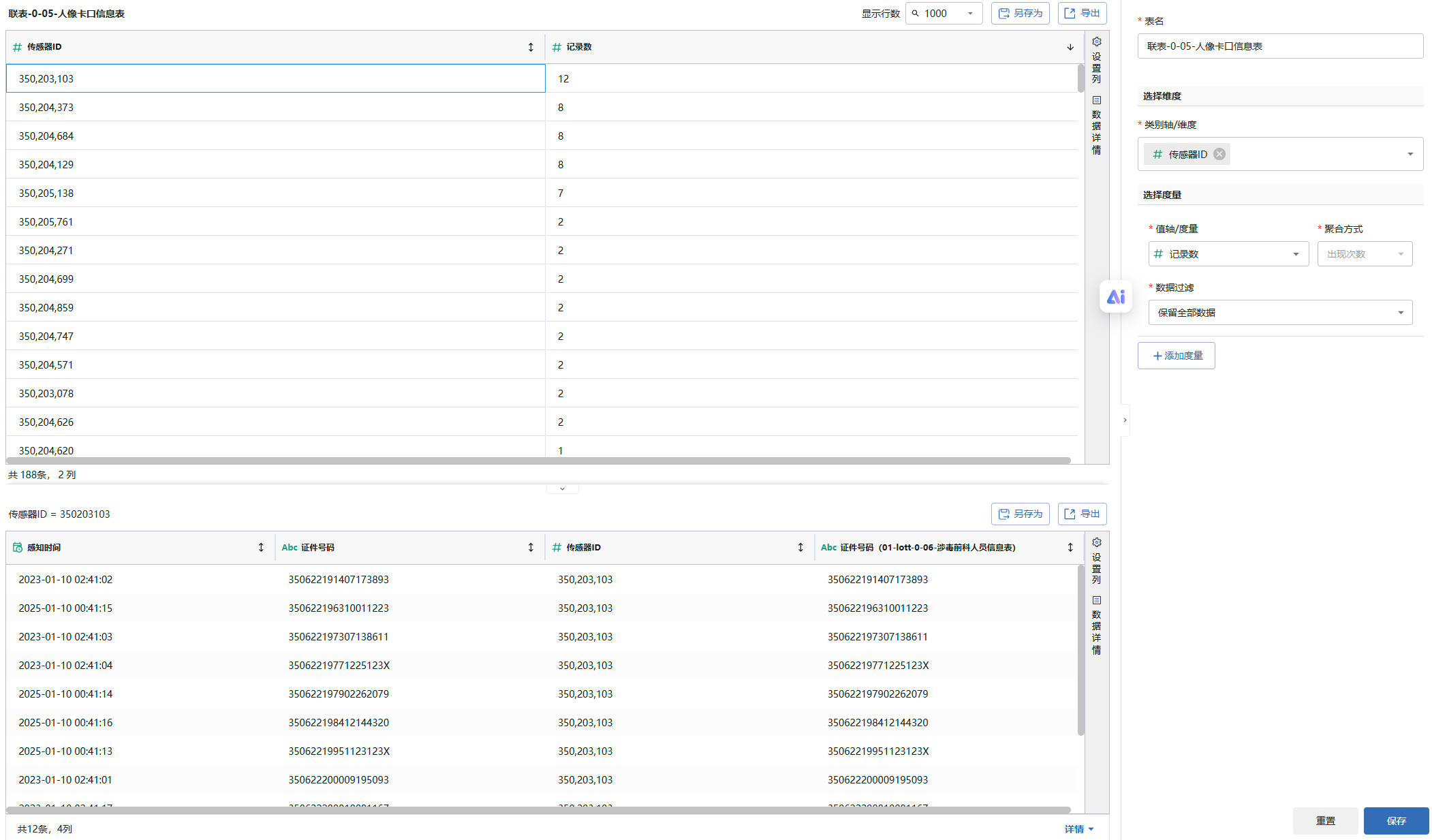
Task: Click the 保存 button
Action: 1395,821
